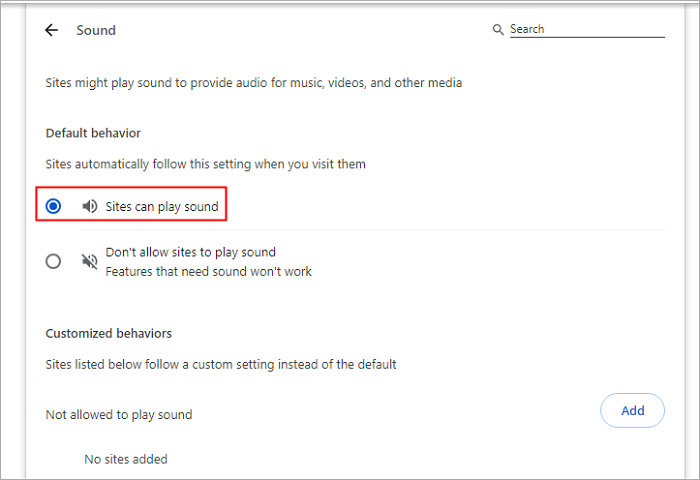The height and width of the screenshot is (480, 700).
Task: Select the 'Sites can play sound' radio button
Action: coord(54,207)
